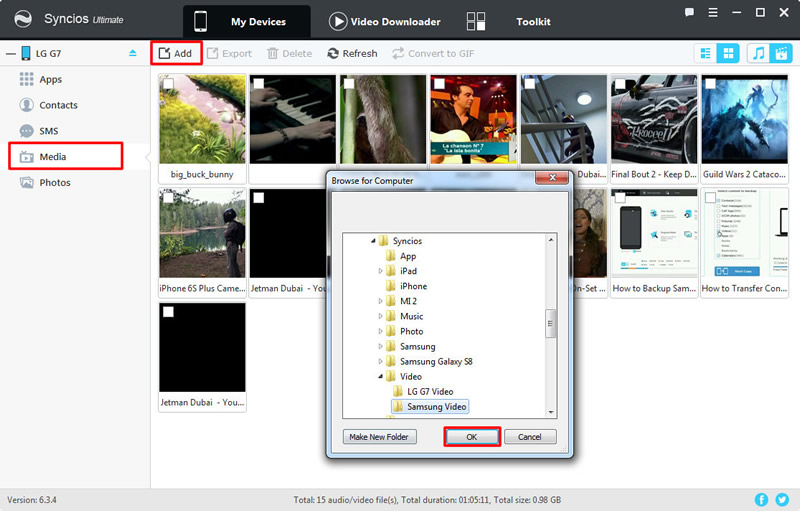800x511 pixels.
Task: Check the piano video checkbox
Action: pyautogui.click(x=259, y=84)
